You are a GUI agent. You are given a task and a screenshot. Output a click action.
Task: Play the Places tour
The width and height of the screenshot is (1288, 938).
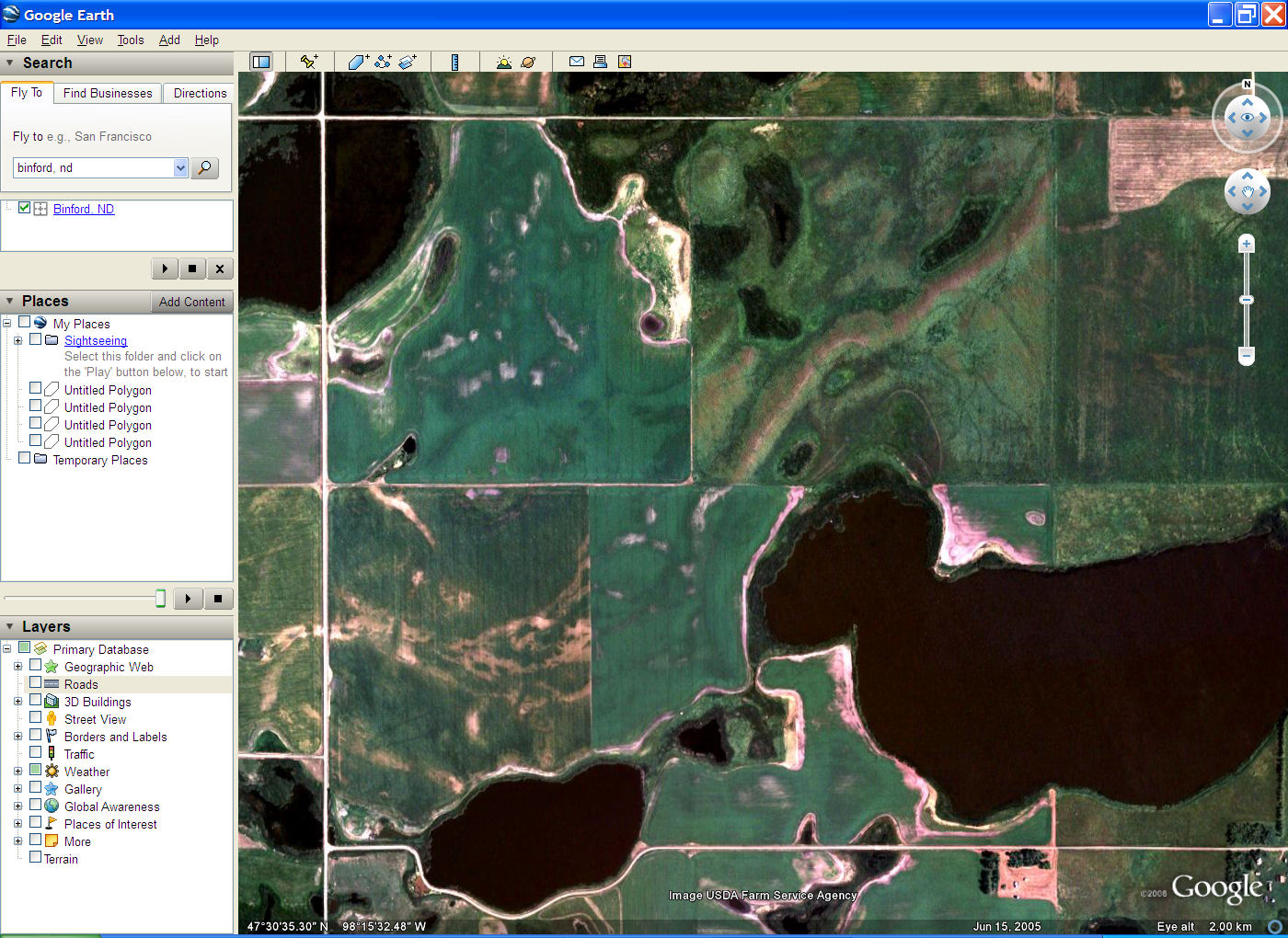click(188, 599)
